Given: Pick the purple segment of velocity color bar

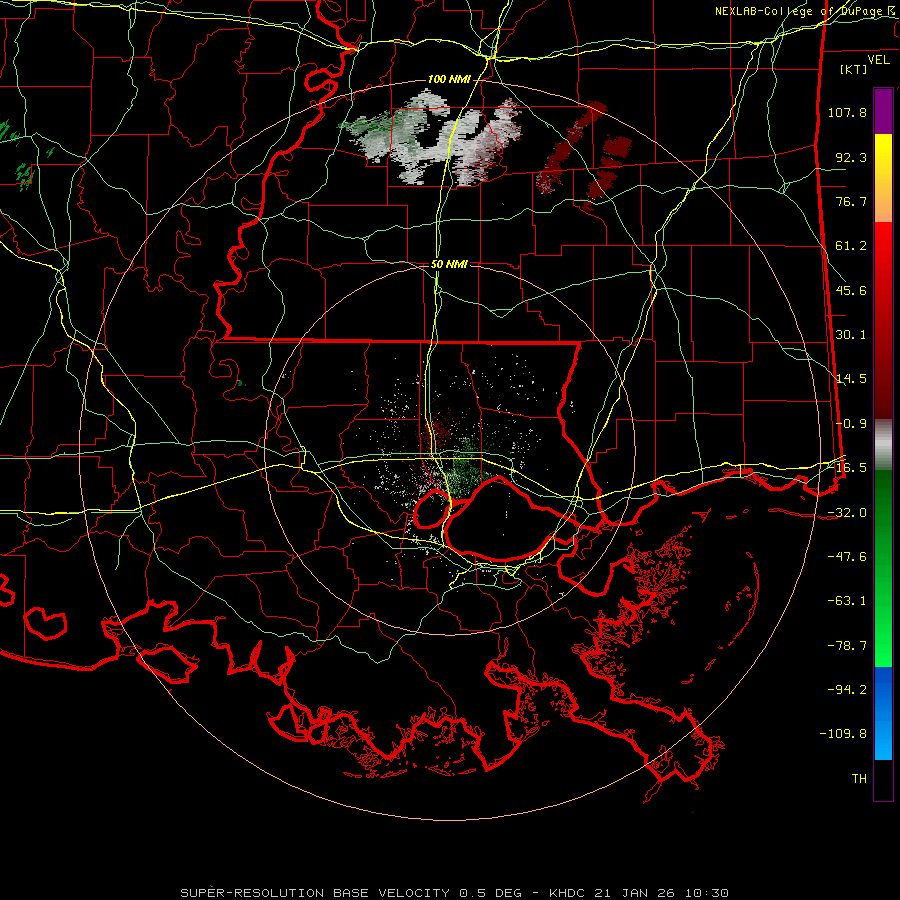Looking at the screenshot, I should (883, 111).
